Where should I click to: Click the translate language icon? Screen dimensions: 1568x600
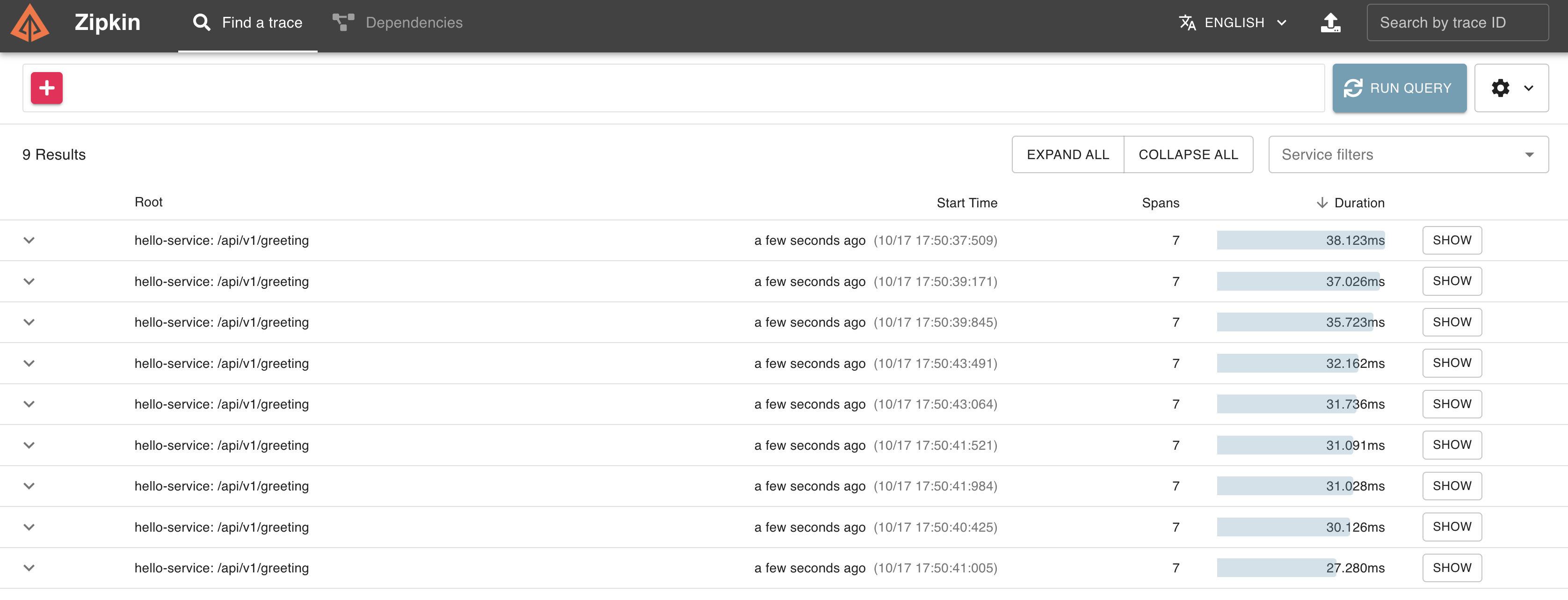1187,22
